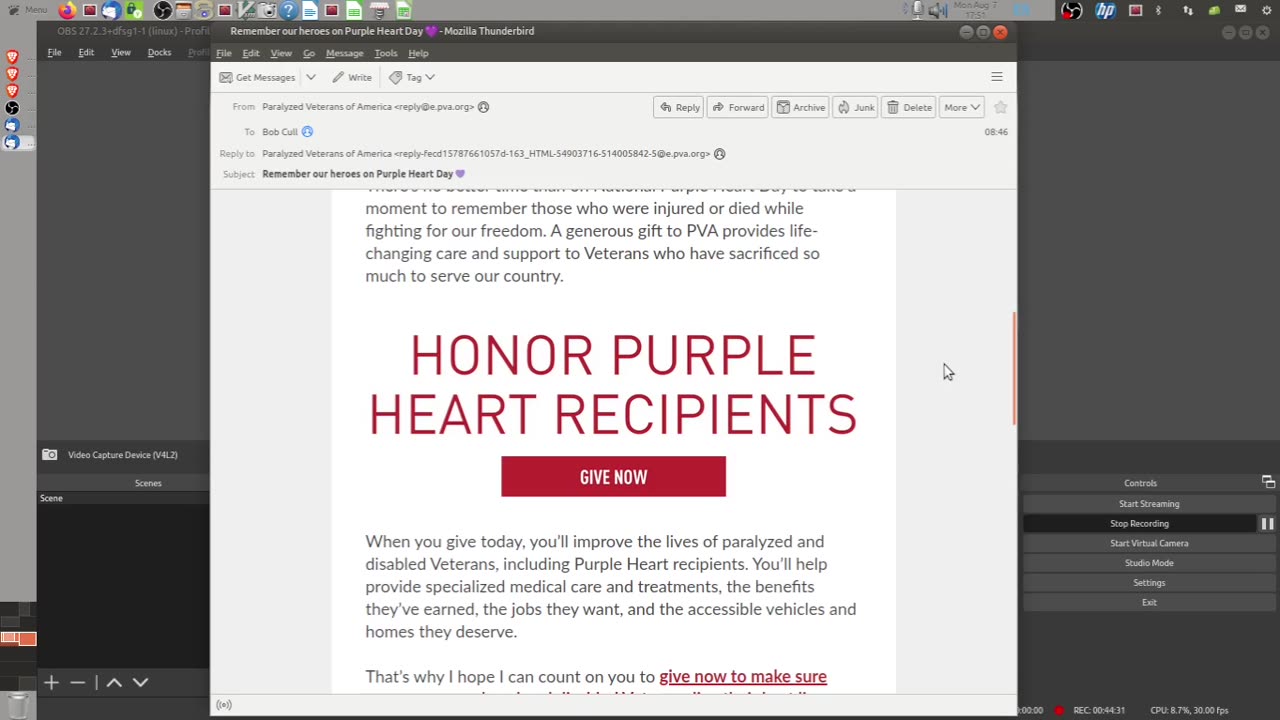Click the Bluetooth tray icon
Screen dimensions: 1280x720
1159,10
